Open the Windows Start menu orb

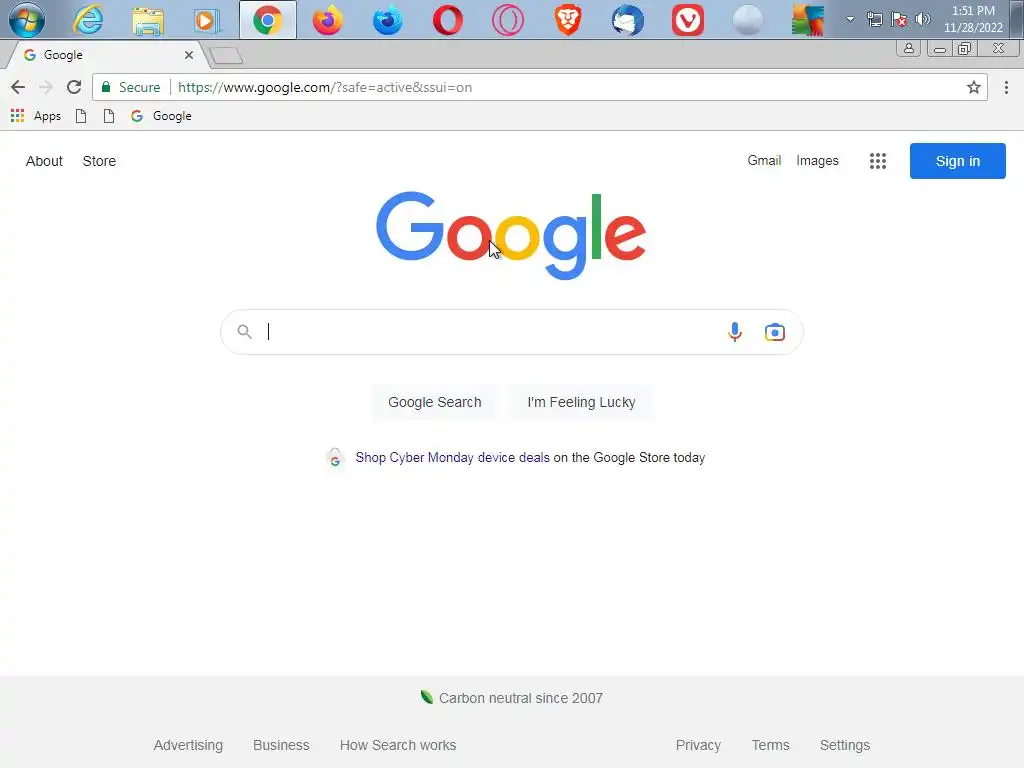(x=27, y=20)
